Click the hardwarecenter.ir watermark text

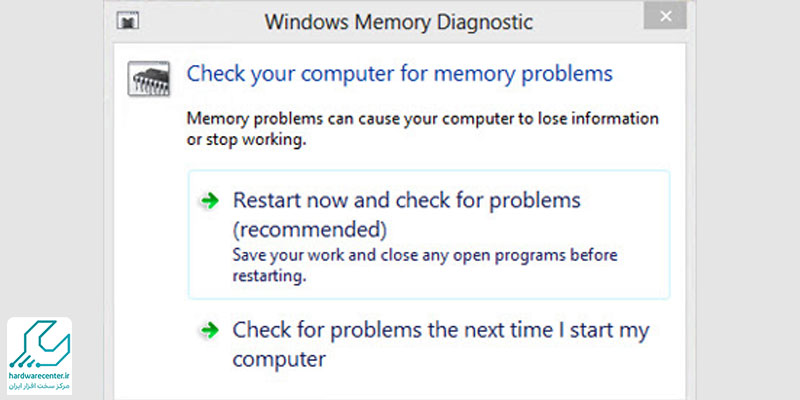click(39, 376)
